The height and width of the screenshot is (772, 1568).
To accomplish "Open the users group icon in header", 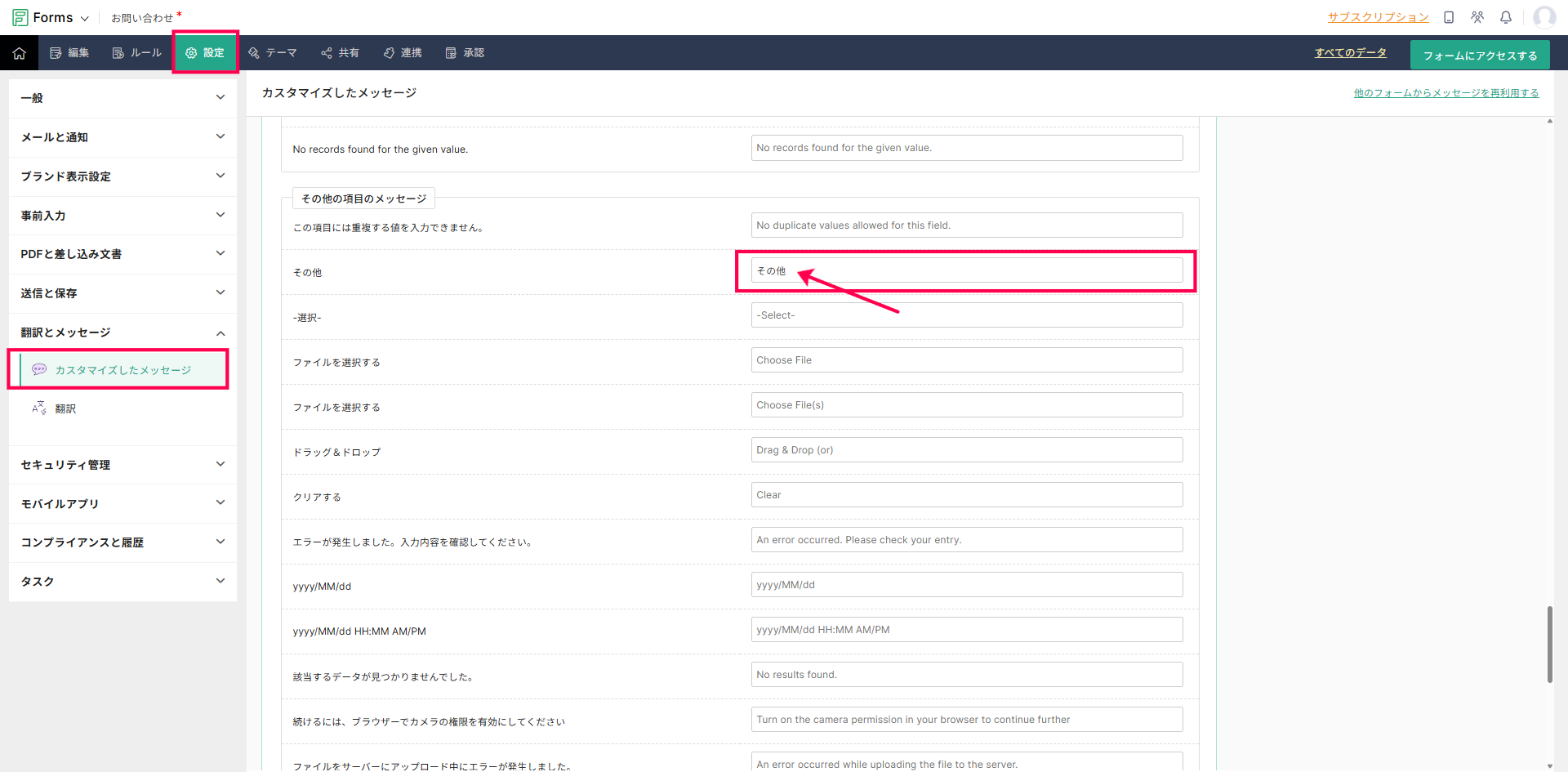I will (x=1477, y=17).
